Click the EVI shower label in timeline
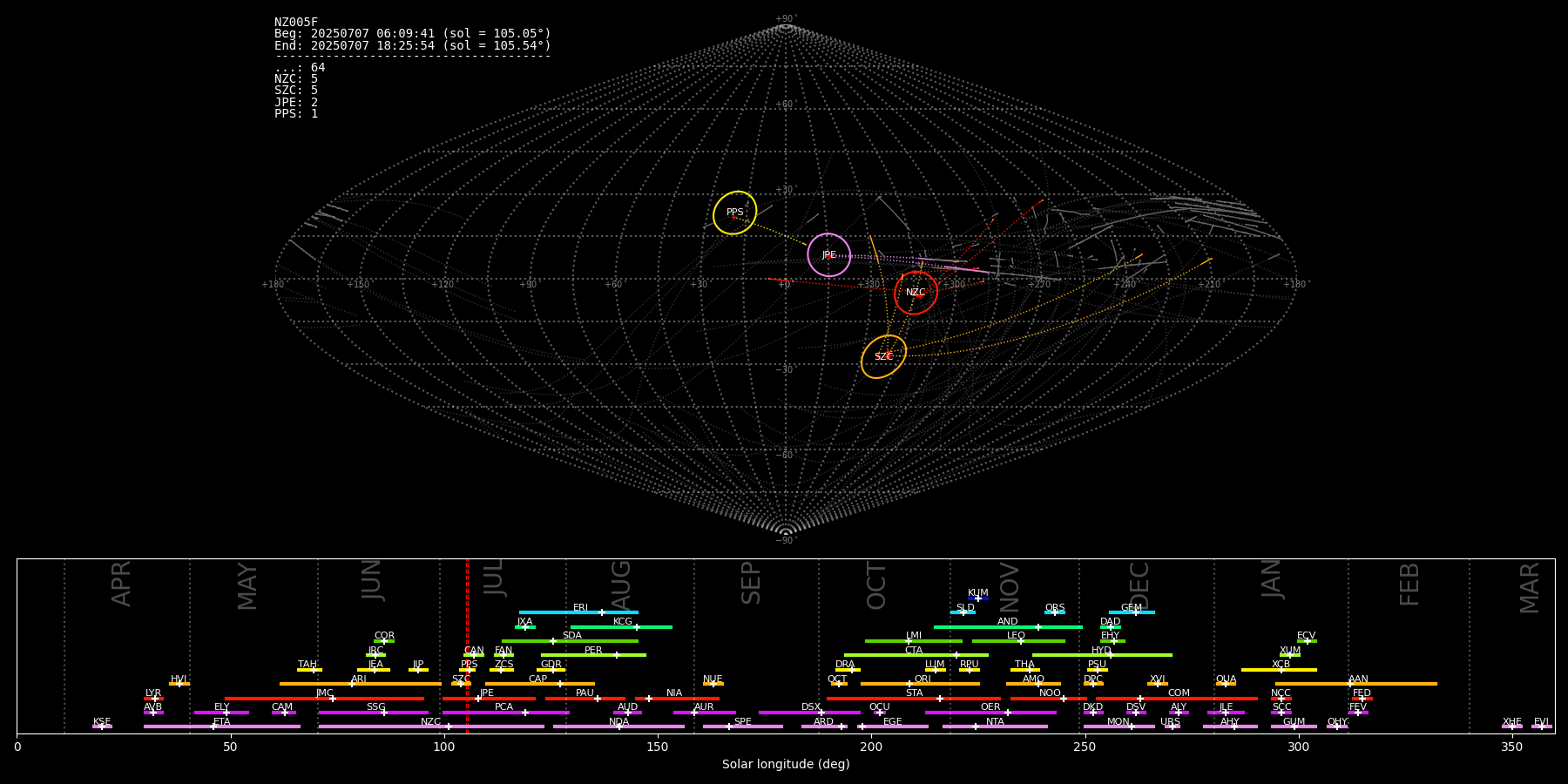Screen dimensions: 1568x784 1541,722
